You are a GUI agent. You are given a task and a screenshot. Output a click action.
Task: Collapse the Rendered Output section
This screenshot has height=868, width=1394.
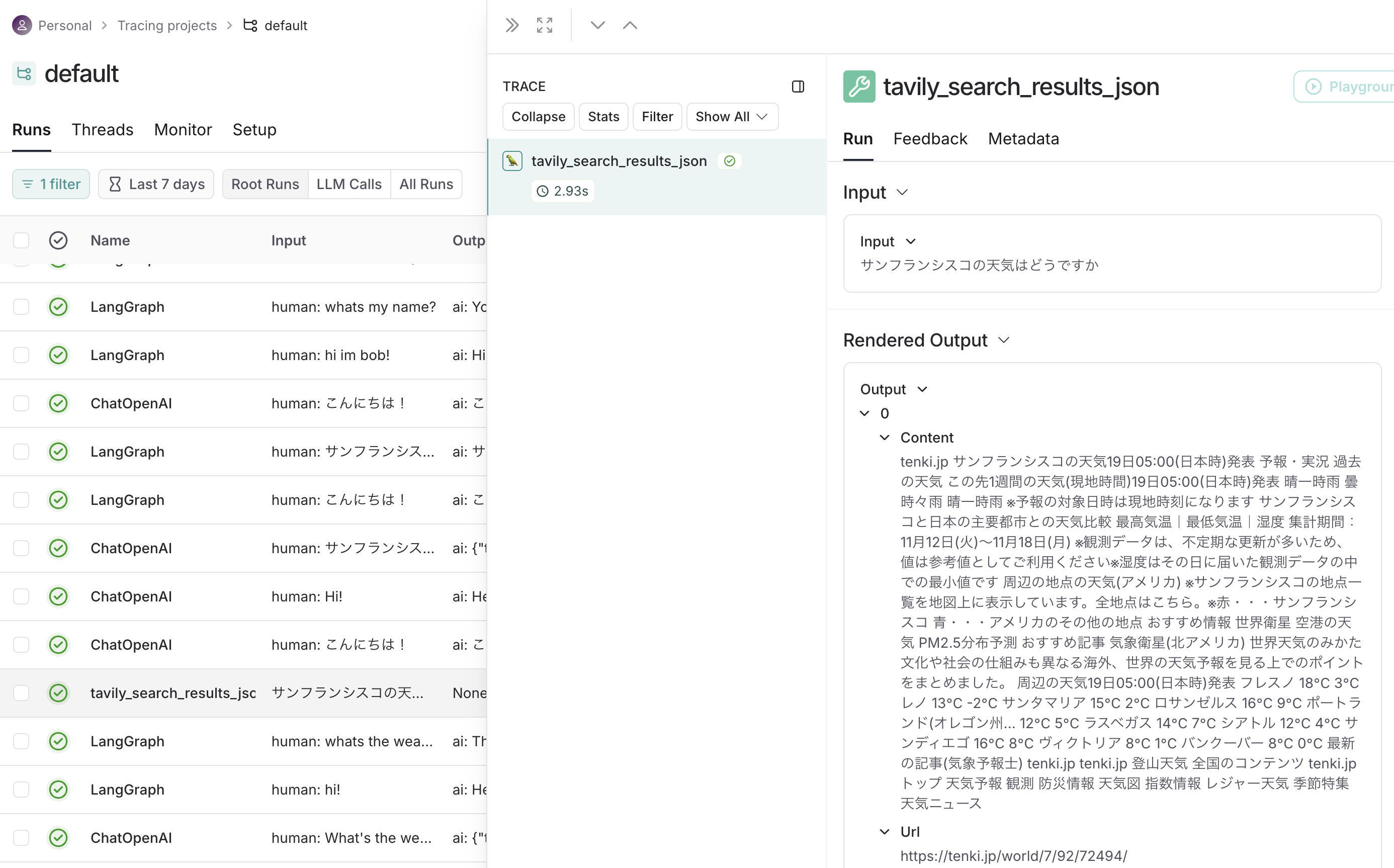coord(1004,340)
